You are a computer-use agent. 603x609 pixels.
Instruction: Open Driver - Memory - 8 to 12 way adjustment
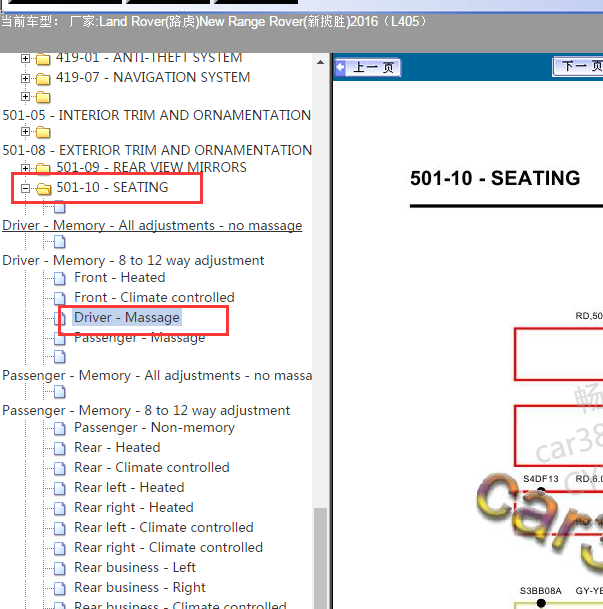[133, 260]
